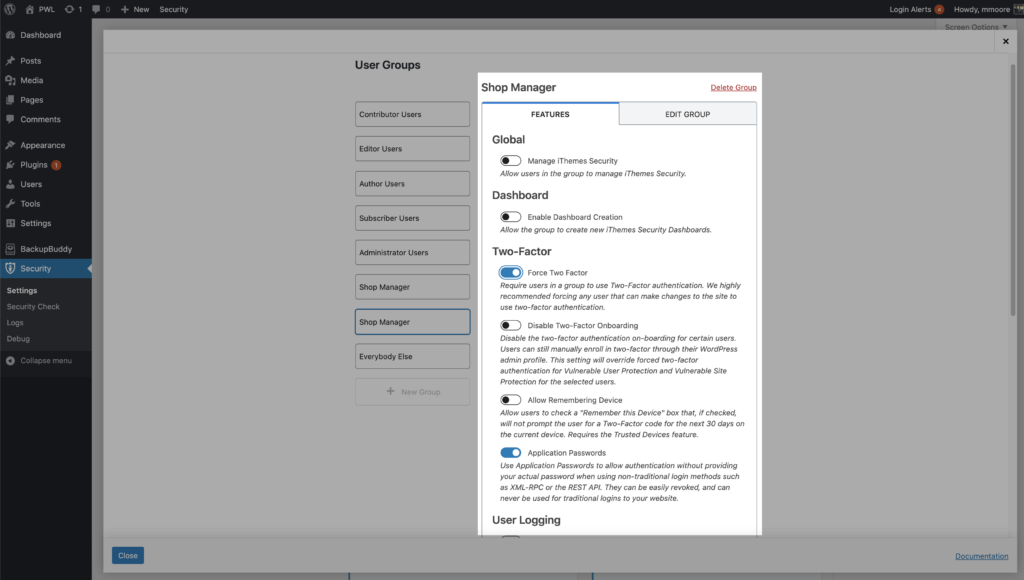Click the Dashboard gauge icon

[x=10, y=35]
